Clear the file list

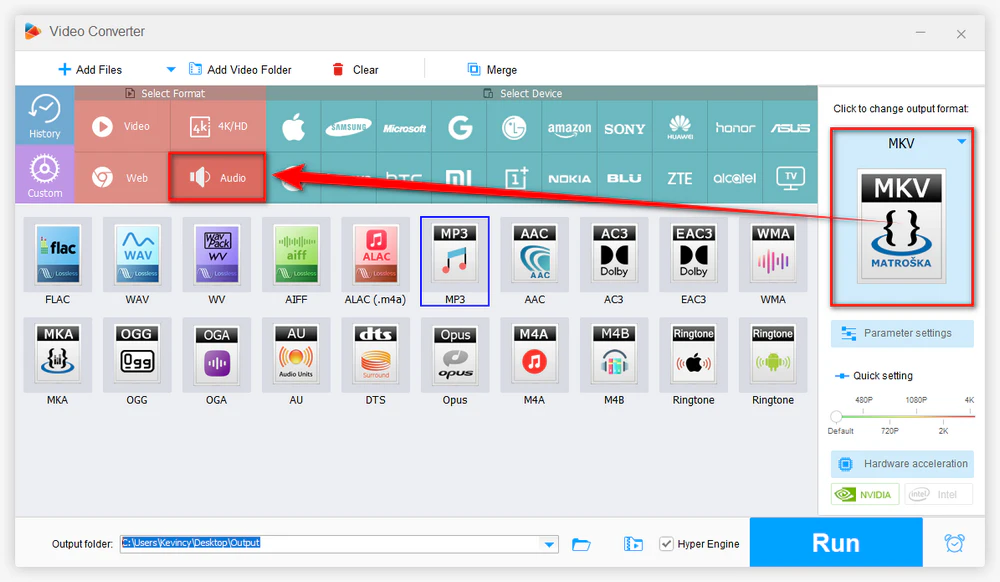coord(355,69)
